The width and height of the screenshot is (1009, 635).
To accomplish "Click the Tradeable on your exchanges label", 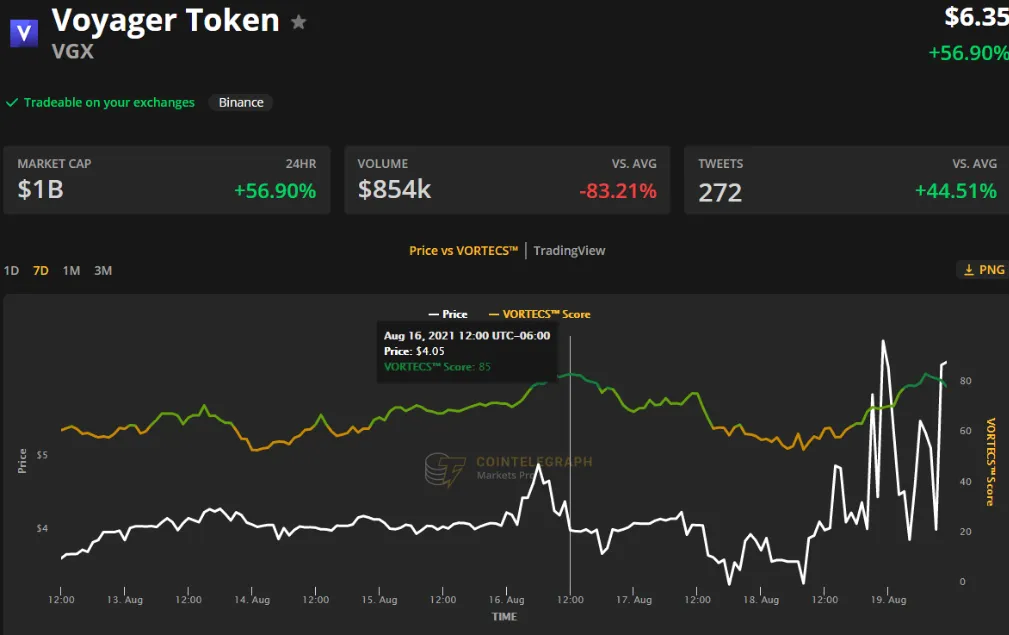I will [109, 103].
